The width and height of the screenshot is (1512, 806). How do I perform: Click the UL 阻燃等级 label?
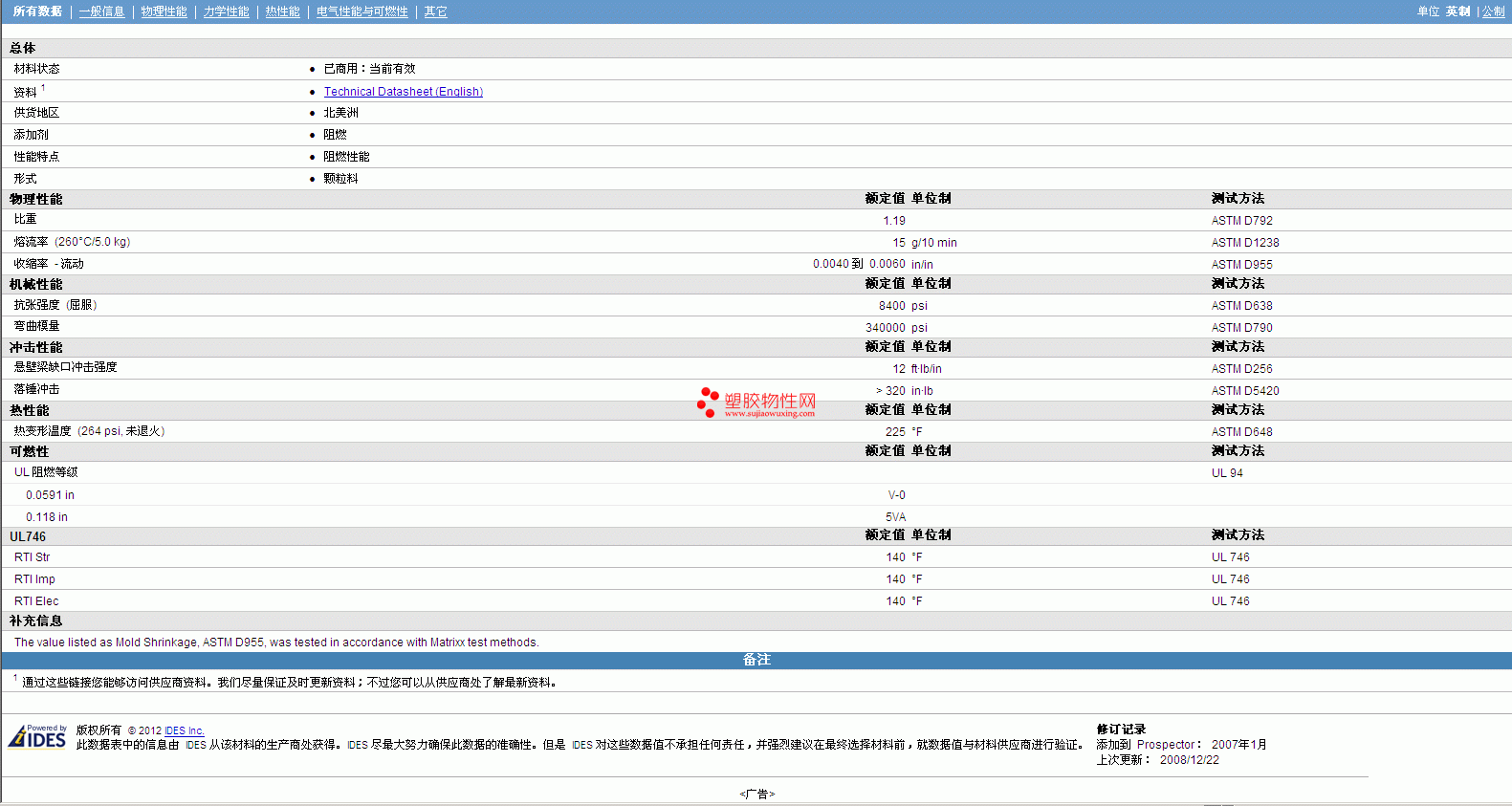tap(46, 472)
